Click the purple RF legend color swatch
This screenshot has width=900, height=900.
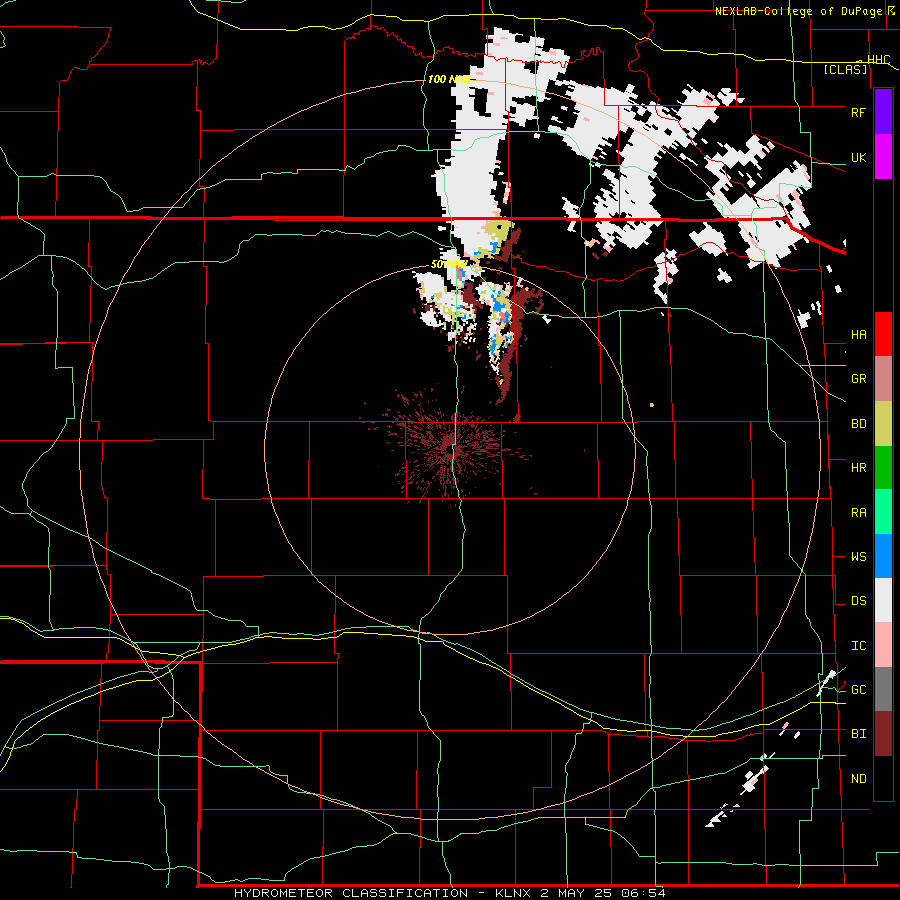click(x=883, y=112)
